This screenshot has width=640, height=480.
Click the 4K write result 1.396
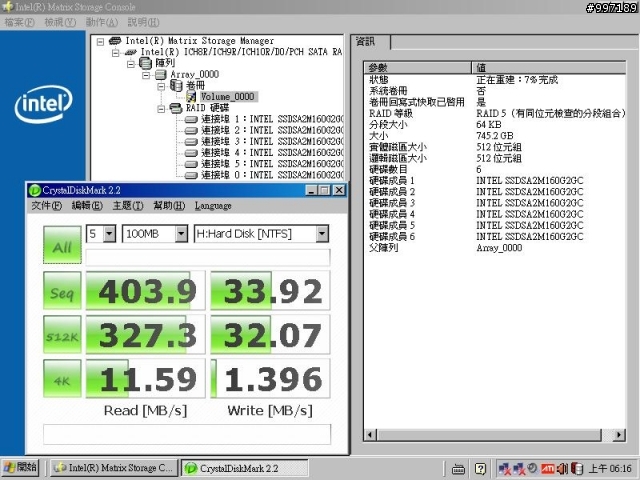(x=270, y=378)
